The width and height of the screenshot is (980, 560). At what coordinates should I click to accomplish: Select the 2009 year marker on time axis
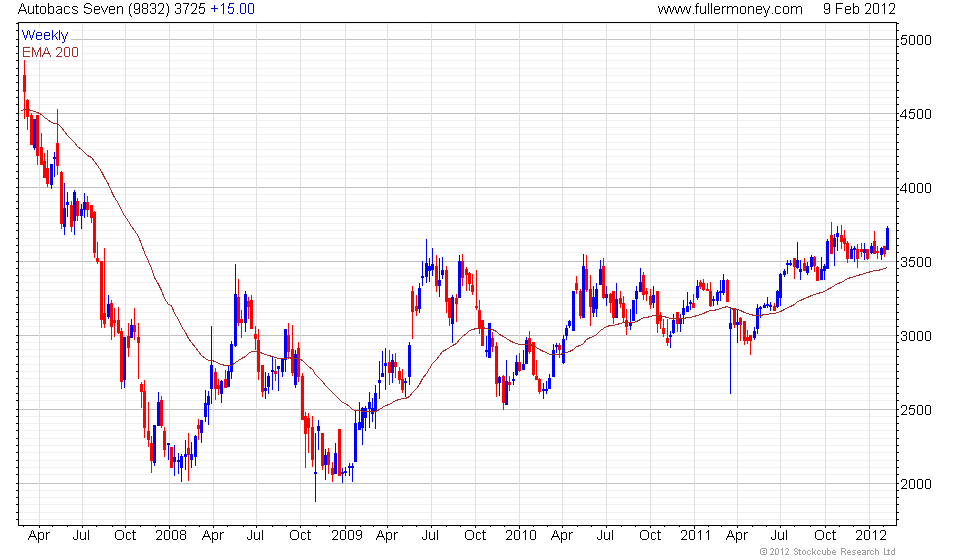point(346,535)
